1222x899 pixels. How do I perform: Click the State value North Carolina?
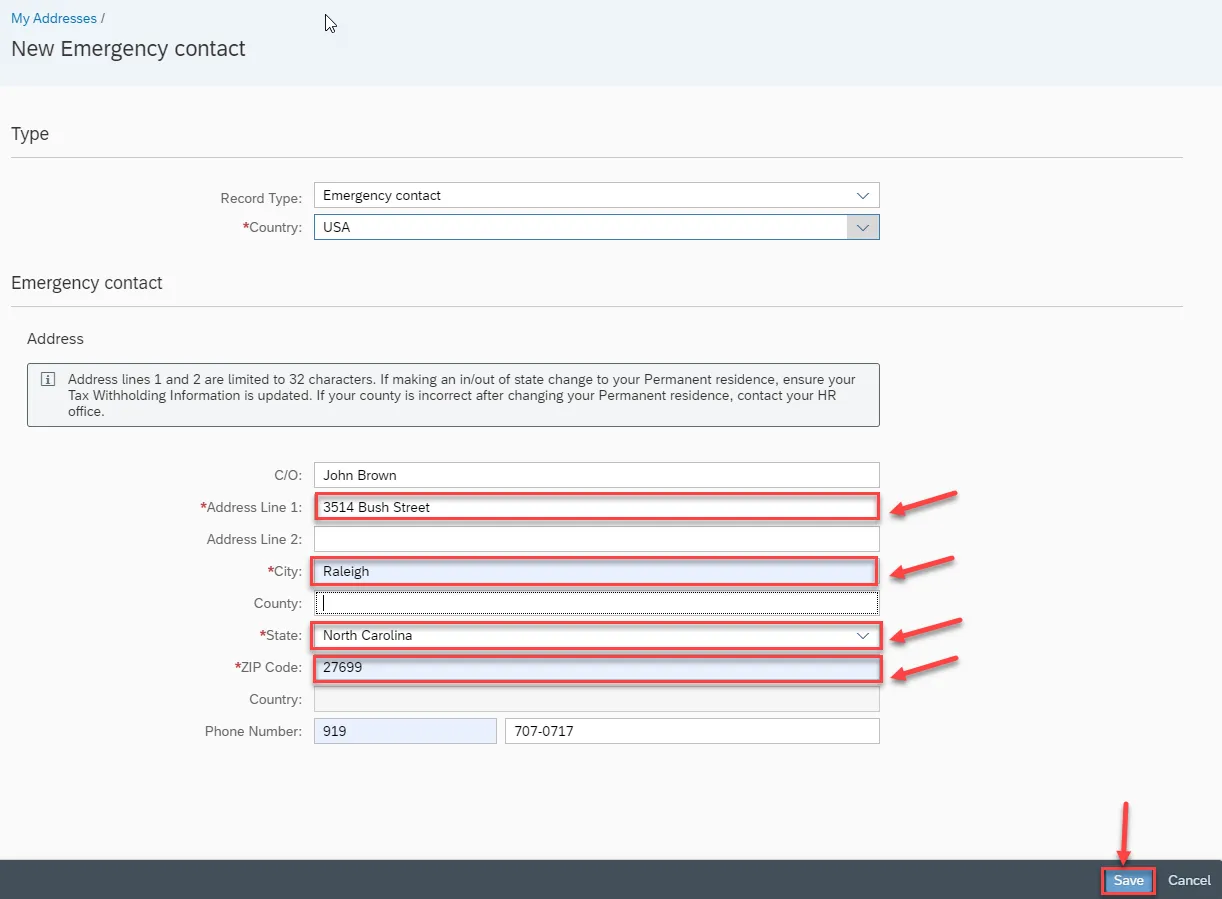point(367,636)
